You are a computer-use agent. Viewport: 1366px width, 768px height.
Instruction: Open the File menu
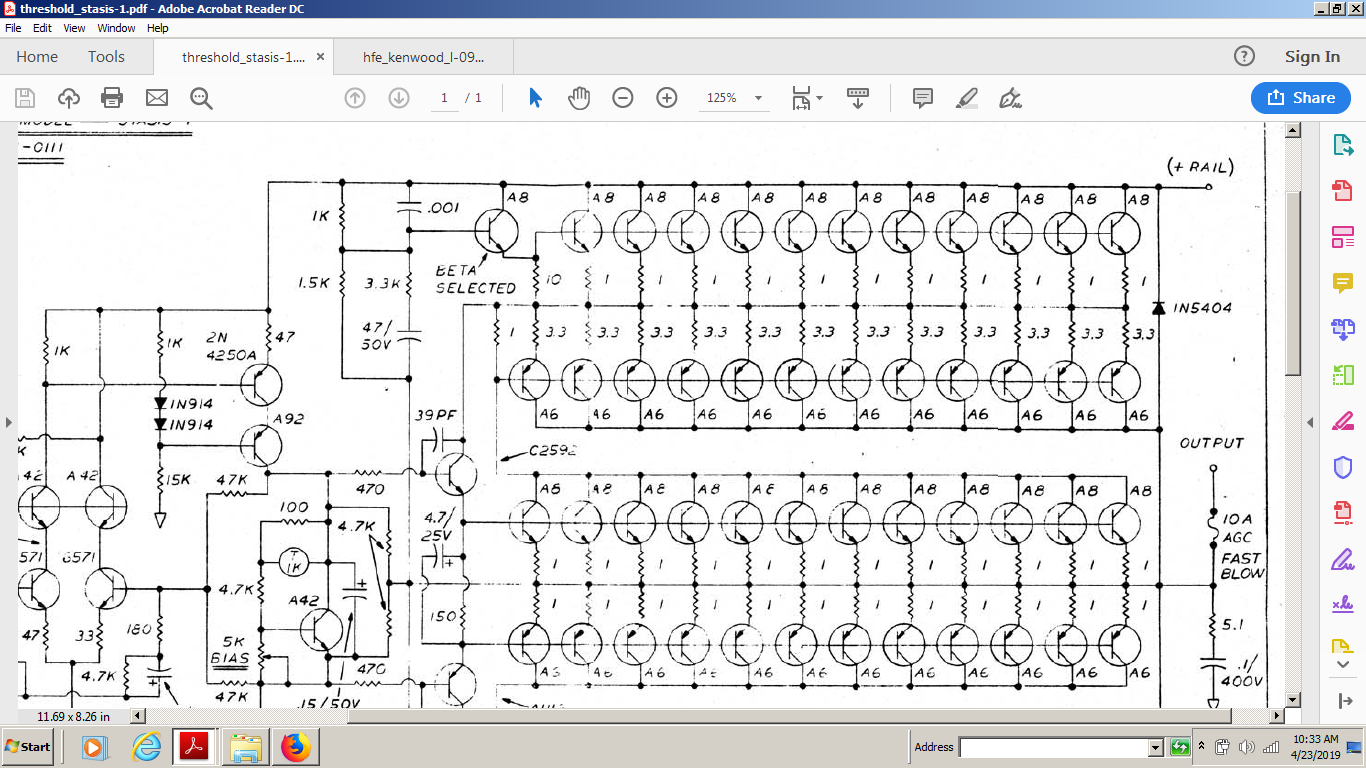[13, 28]
